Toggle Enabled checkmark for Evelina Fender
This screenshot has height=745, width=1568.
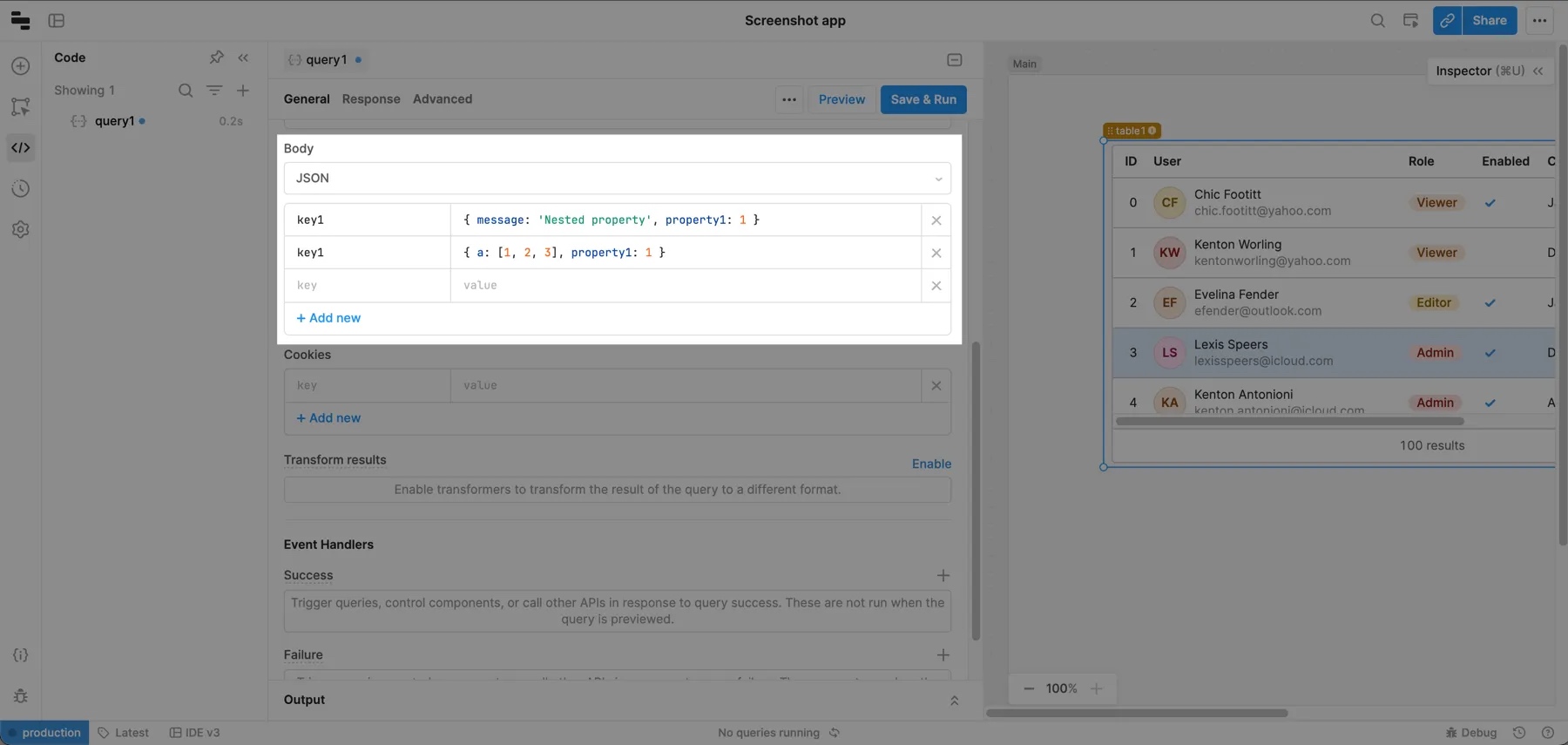pos(1490,303)
